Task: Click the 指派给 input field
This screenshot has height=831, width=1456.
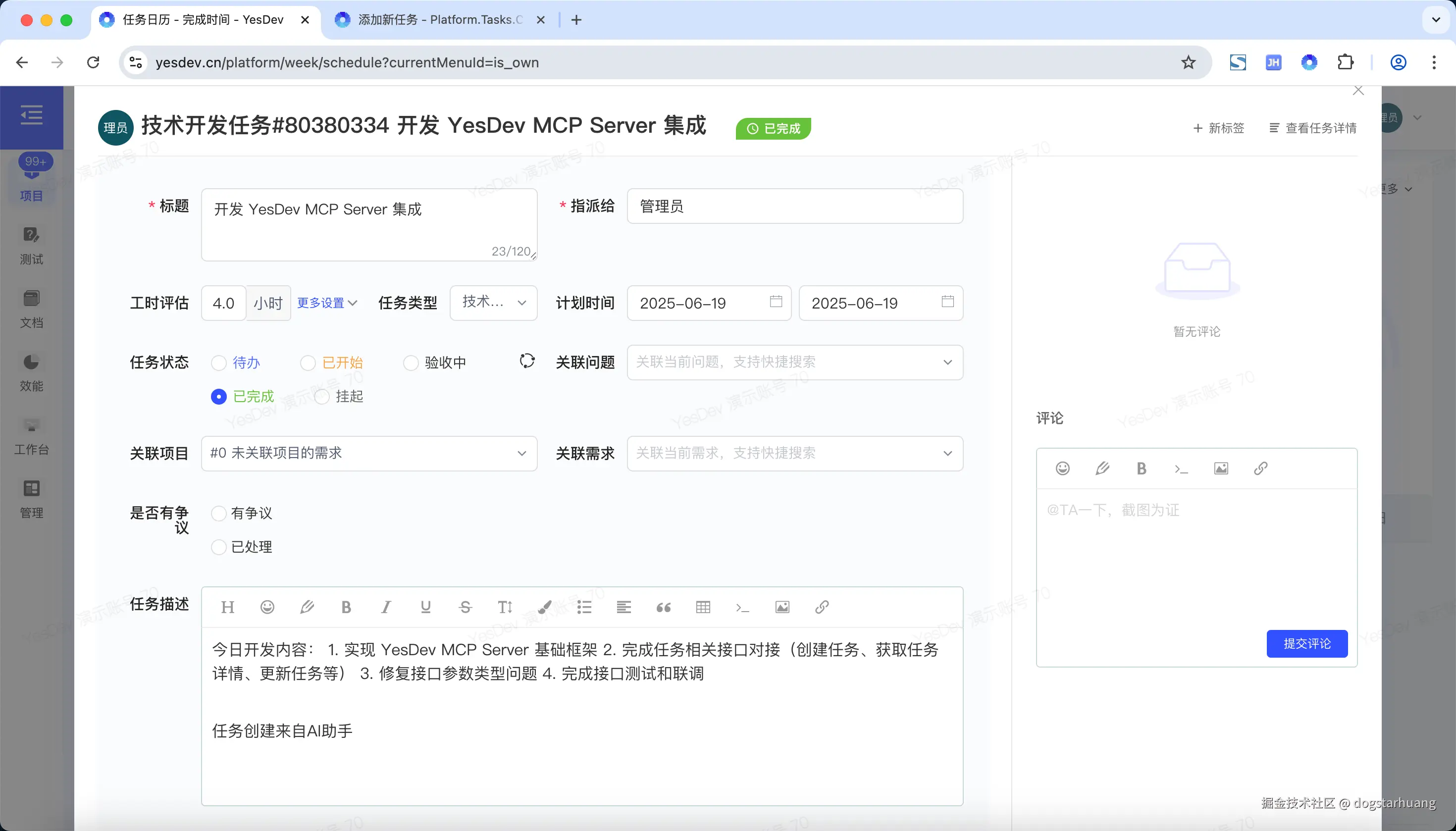Action: 794,207
